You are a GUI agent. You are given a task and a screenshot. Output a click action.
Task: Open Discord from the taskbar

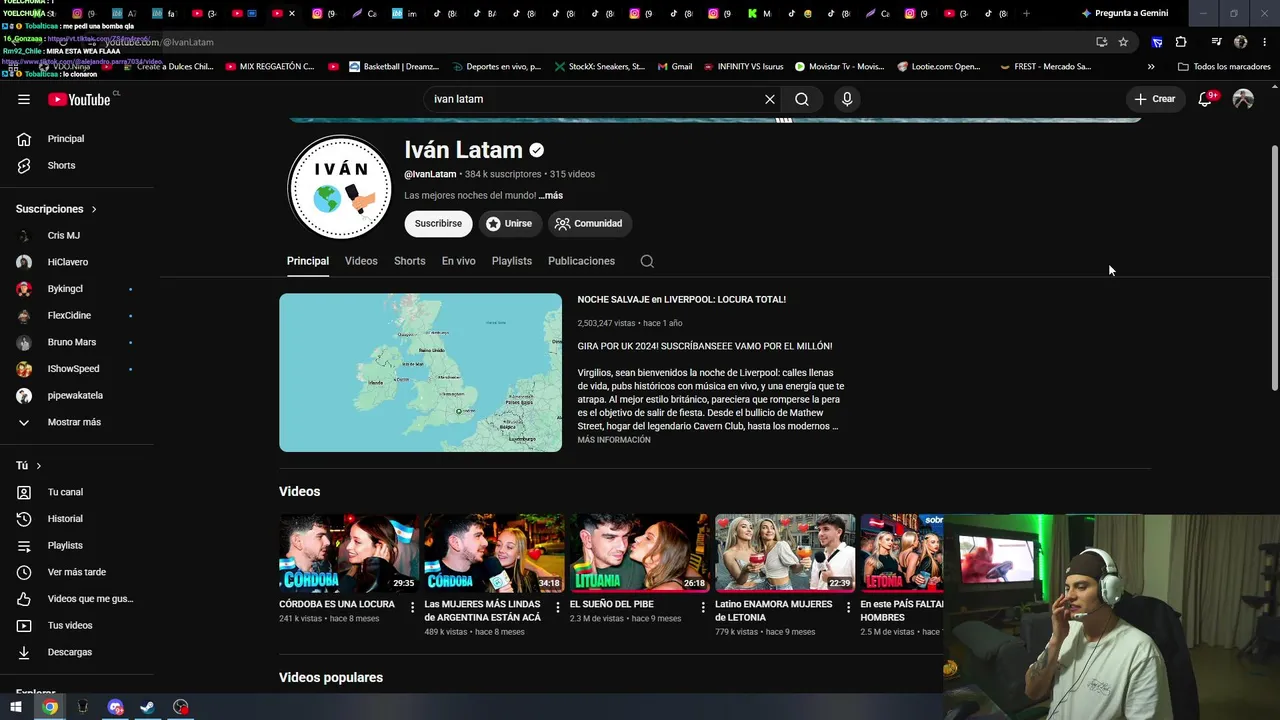[x=115, y=707]
